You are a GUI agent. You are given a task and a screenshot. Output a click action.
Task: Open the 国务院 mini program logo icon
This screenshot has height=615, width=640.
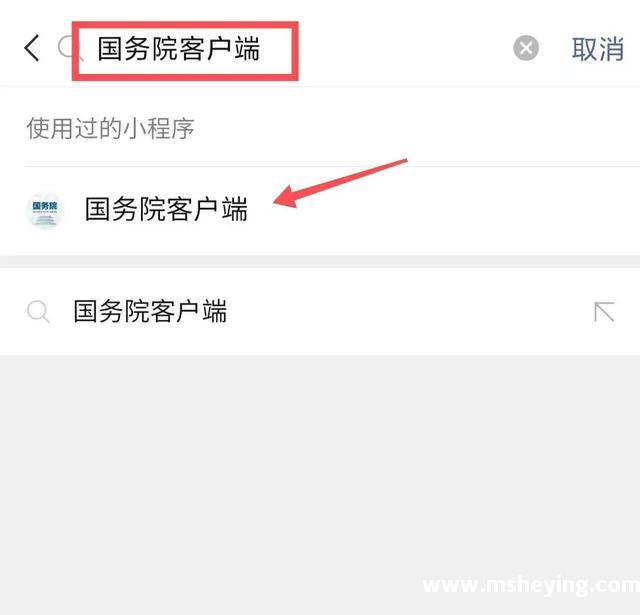(x=45, y=210)
